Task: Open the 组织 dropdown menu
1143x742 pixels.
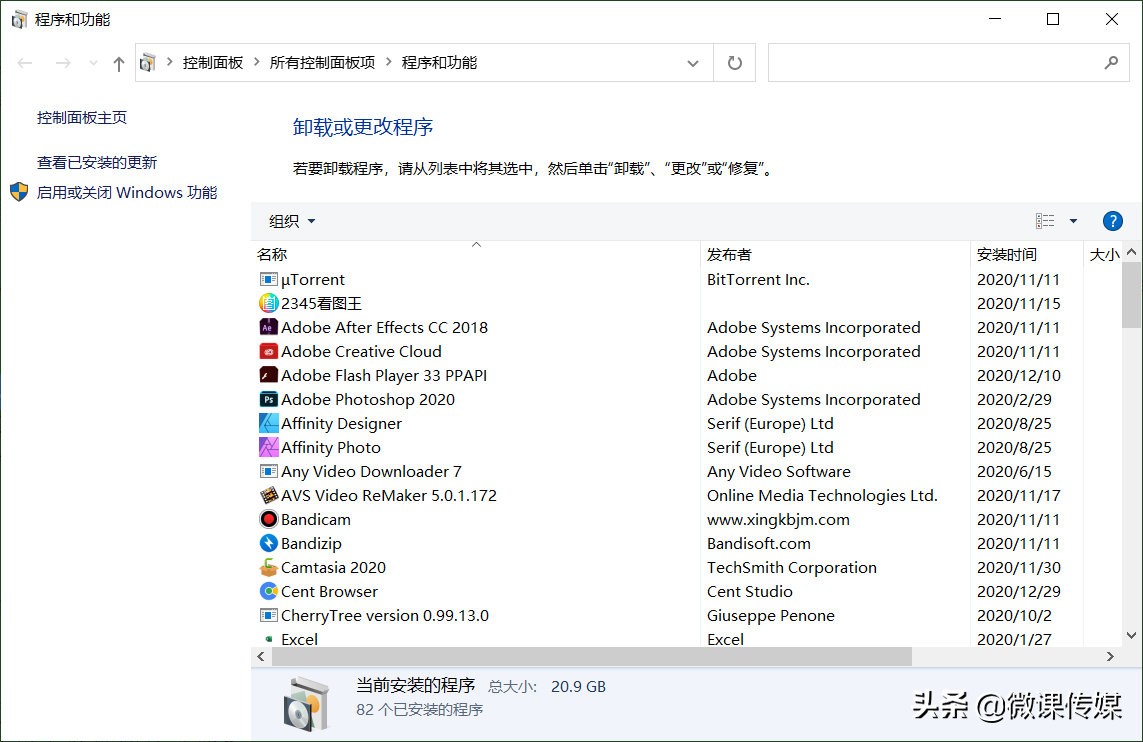Action: pyautogui.click(x=290, y=221)
